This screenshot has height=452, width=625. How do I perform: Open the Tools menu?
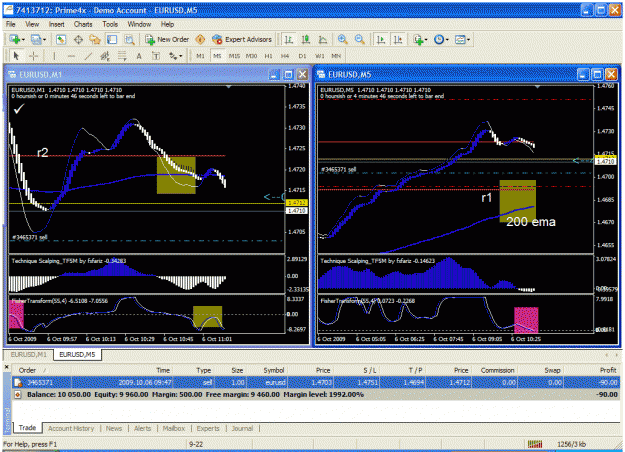click(x=110, y=24)
